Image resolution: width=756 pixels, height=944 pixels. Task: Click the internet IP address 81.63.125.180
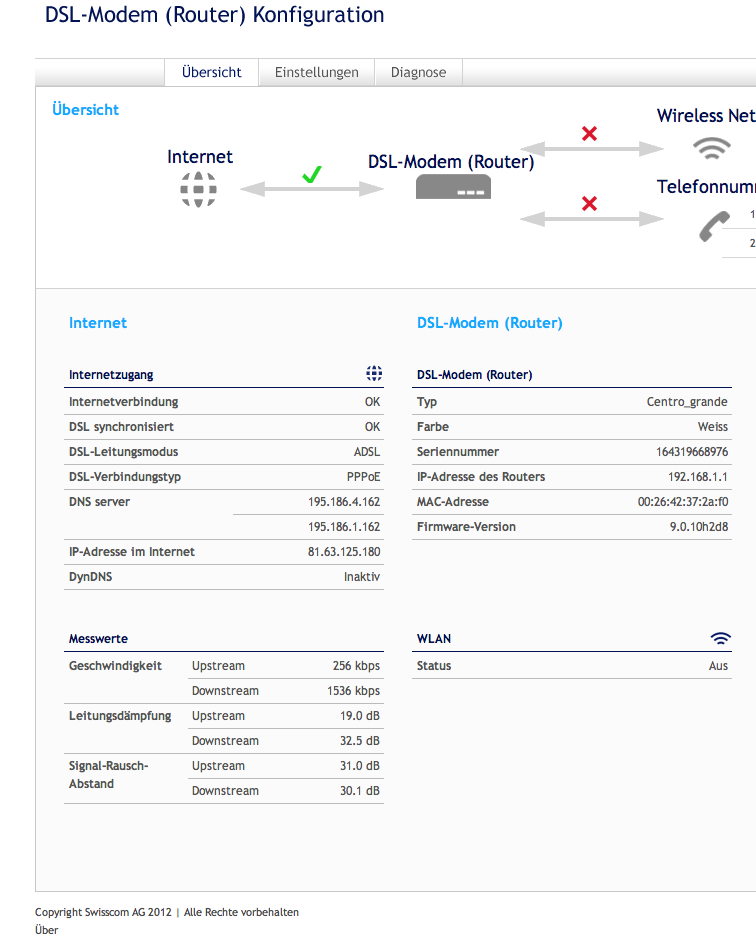344,552
